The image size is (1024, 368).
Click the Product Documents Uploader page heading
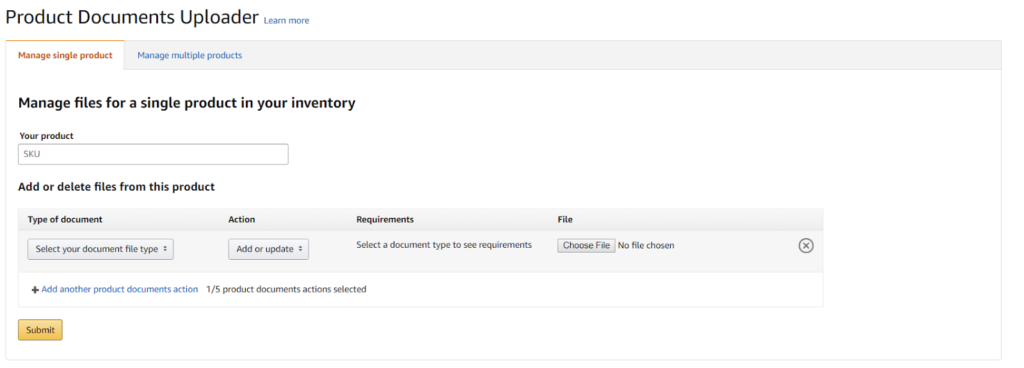click(x=132, y=17)
